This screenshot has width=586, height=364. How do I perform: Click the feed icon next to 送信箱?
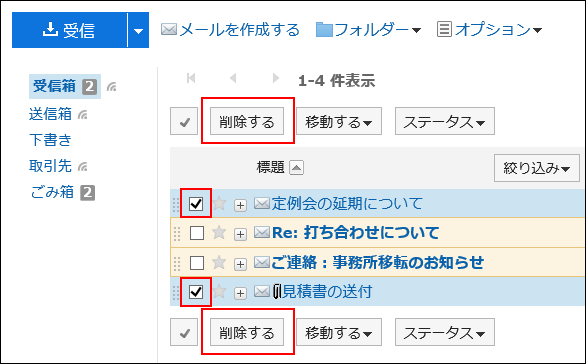(x=83, y=115)
